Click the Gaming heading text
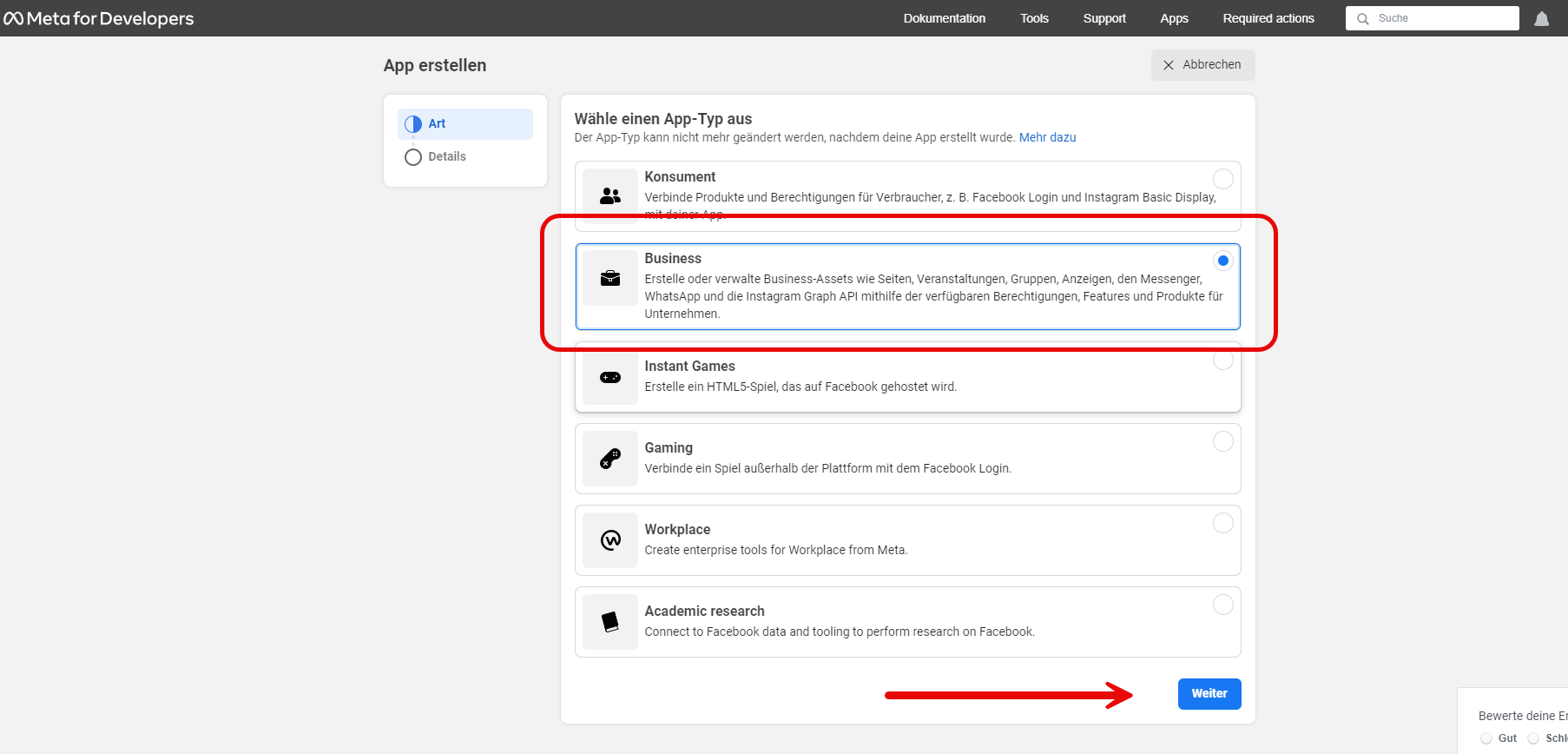The width and height of the screenshot is (1568, 754). [669, 448]
